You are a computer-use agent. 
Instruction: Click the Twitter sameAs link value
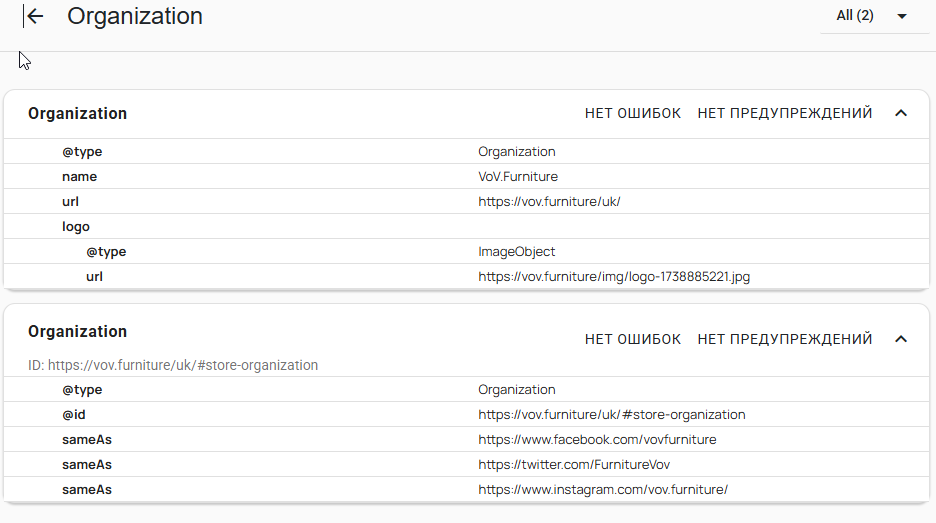574,465
